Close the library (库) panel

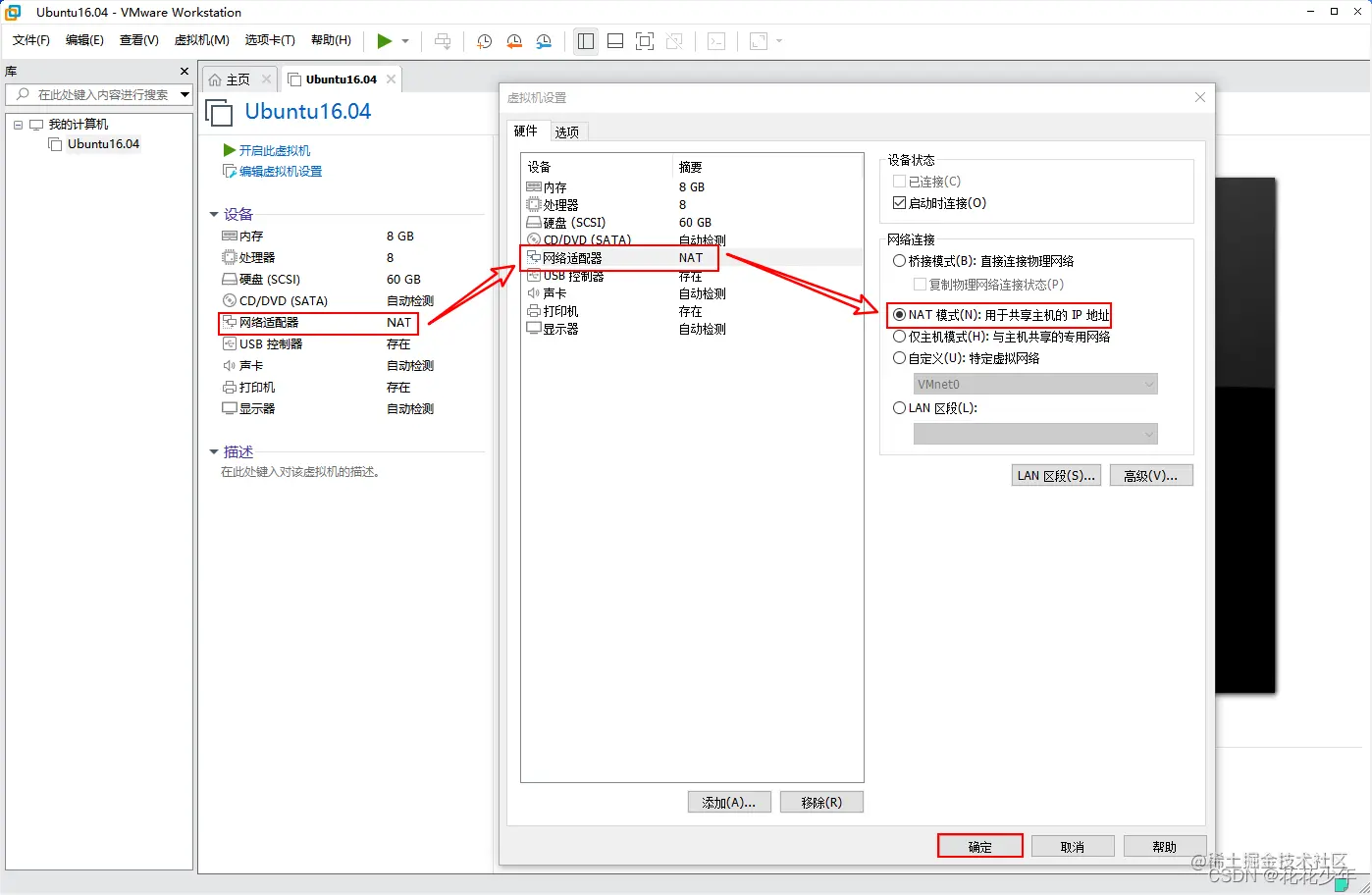click(185, 72)
